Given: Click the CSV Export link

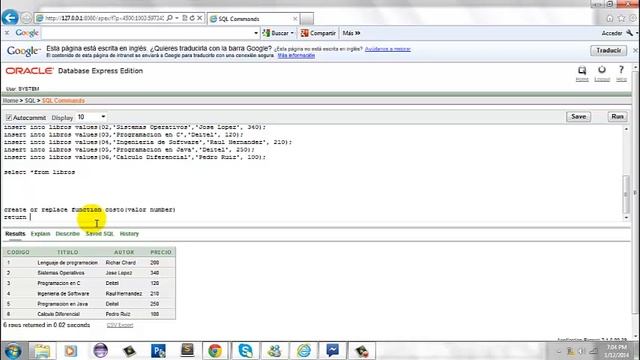Looking at the screenshot, I should pyautogui.click(x=120, y=325).
